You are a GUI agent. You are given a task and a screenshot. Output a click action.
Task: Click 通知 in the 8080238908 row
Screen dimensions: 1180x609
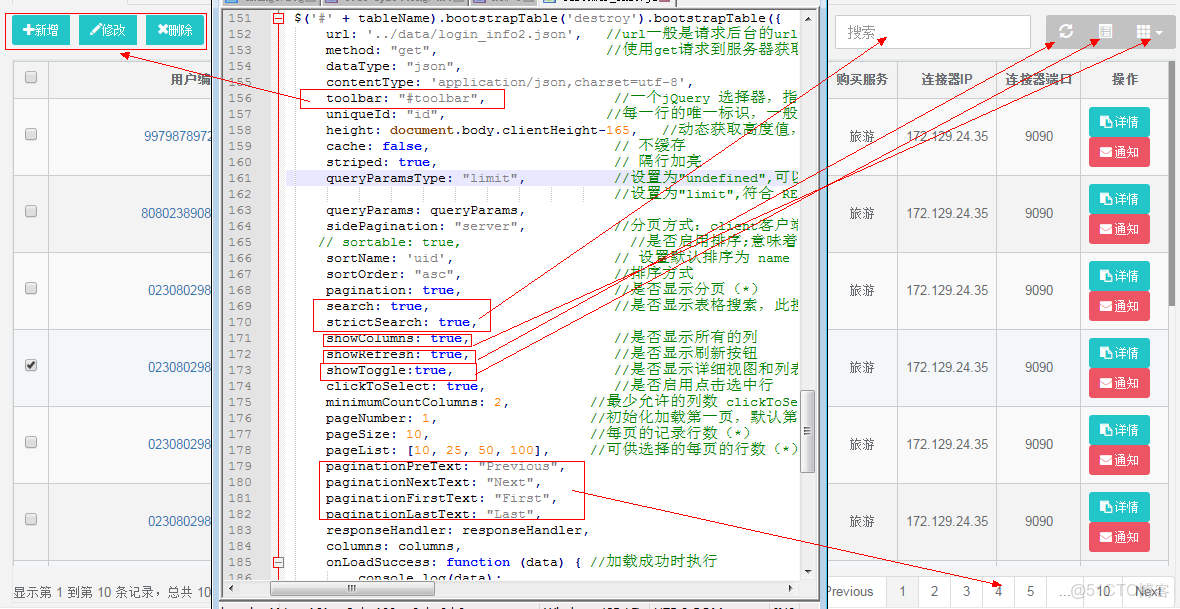pos(1119,229)
